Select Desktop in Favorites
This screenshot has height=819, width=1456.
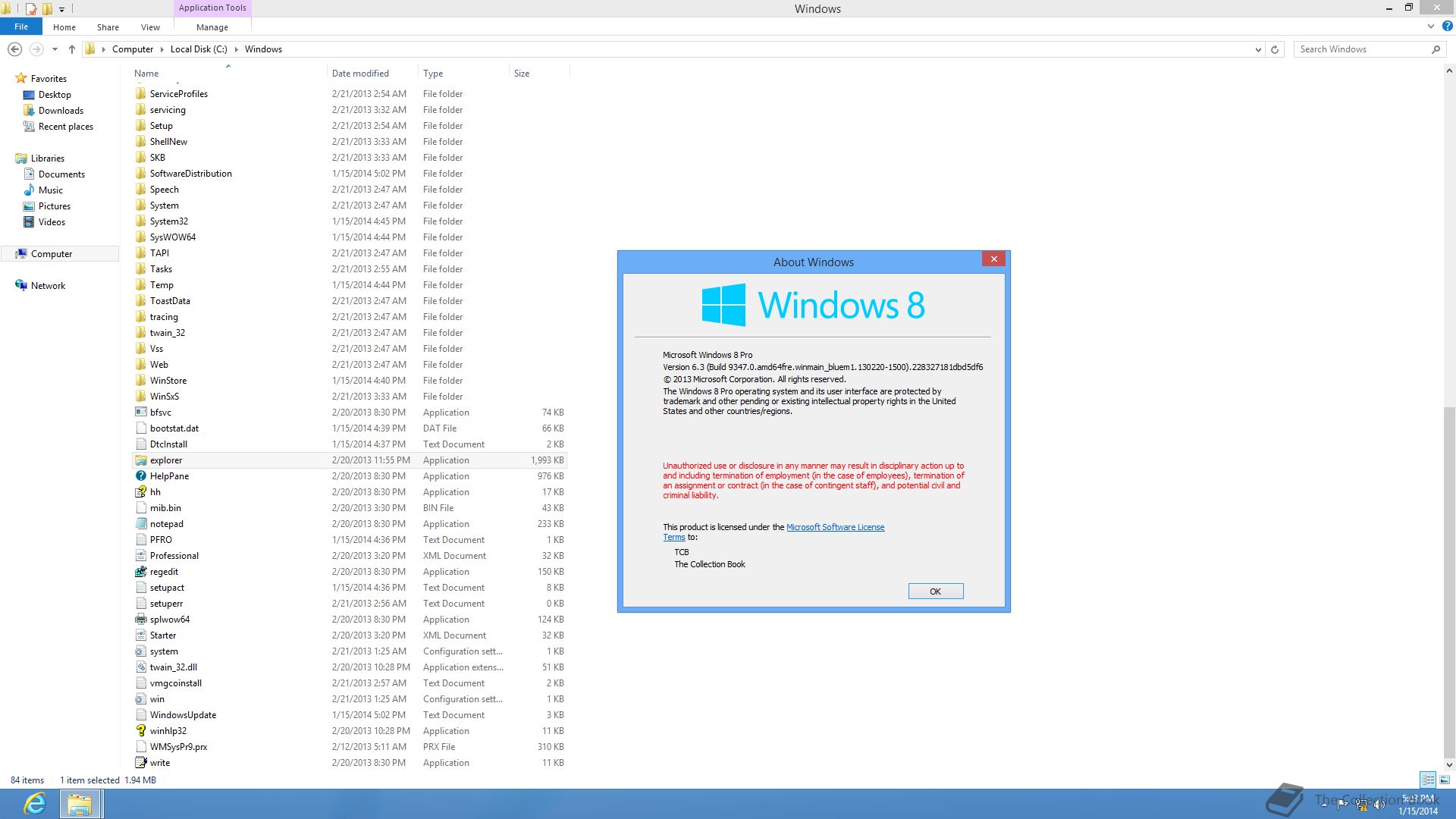(x=55, y=95)
